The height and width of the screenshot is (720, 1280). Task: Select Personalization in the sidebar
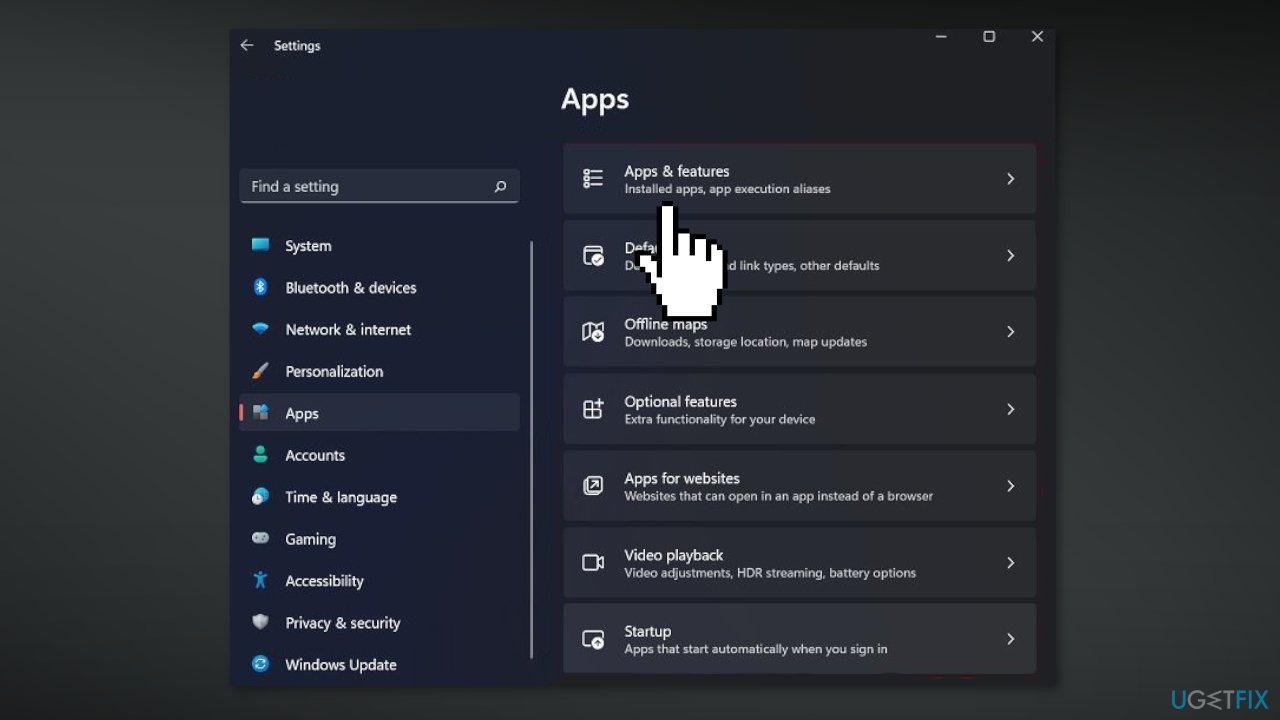334,371
